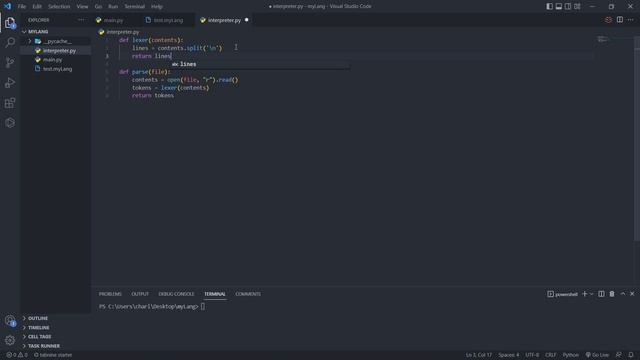Screen dimensions: 640x360
Task: Toggle bottom panel layout icon
Action: click(559, 7)
